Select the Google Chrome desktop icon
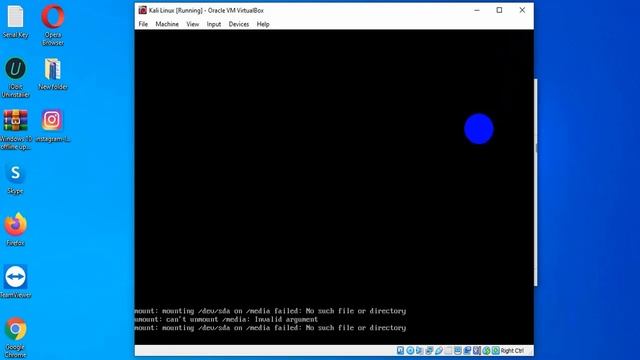 (x=16, y=338)
